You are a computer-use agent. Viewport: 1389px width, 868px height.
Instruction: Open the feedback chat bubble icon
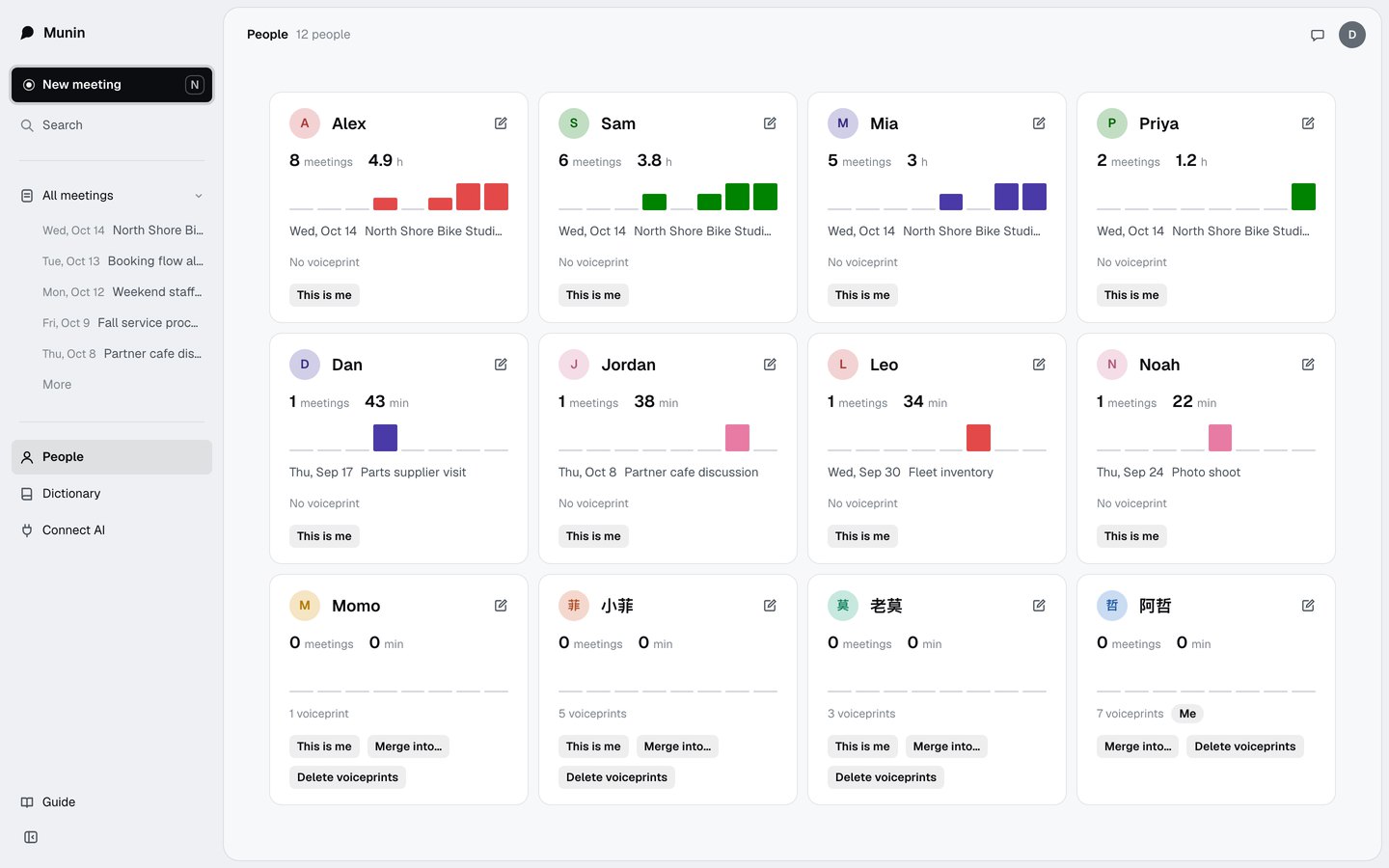point(1318,35)
